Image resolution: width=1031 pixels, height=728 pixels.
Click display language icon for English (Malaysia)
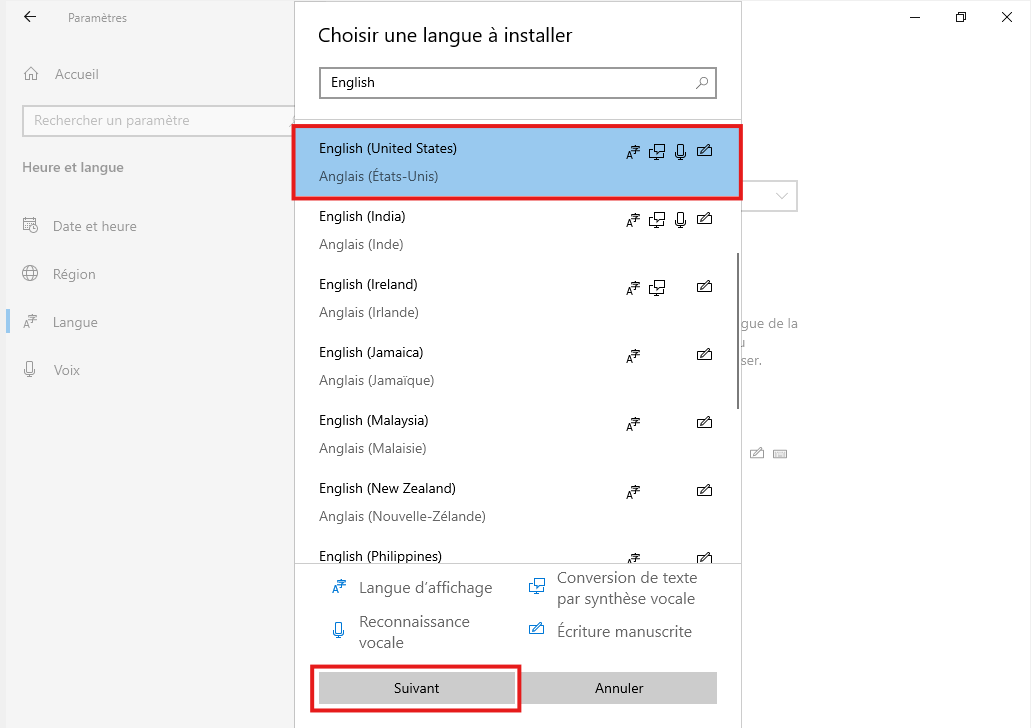[x=633, y=424]
